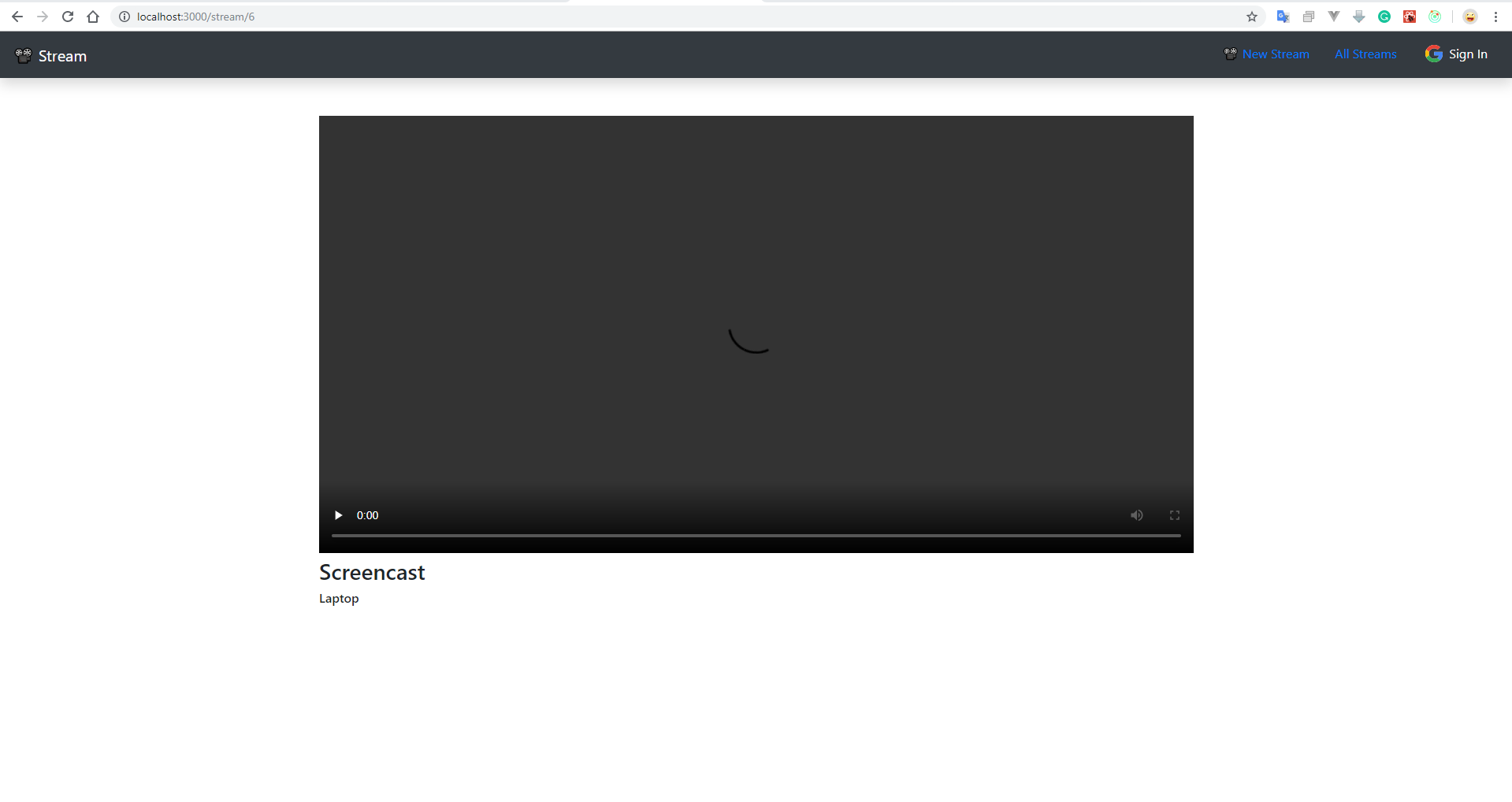1512x802 pixels.
Task: Open the Chrome profile avatar
Action: tap(1470, 17)
